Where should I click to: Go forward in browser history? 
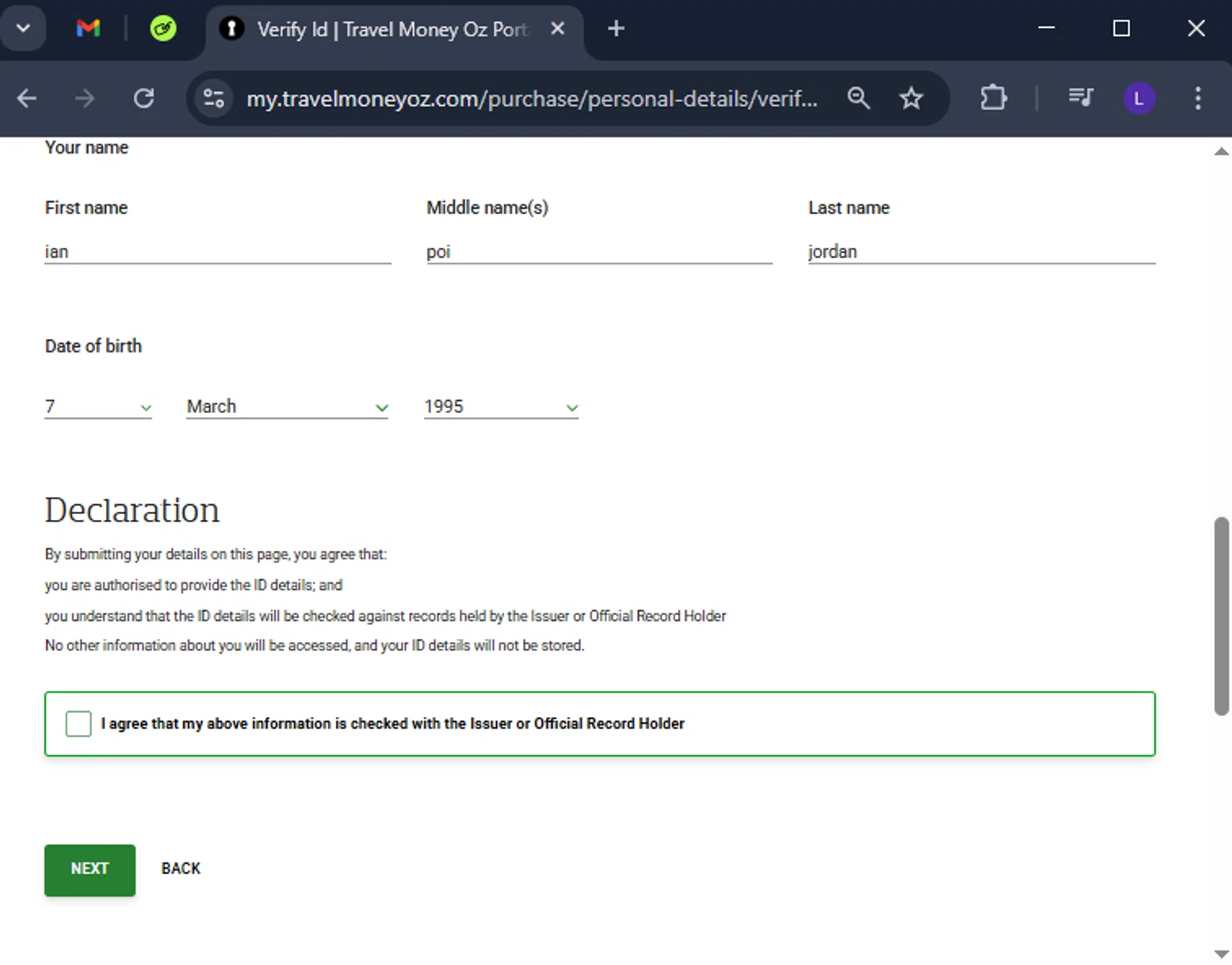click(85, 99)
